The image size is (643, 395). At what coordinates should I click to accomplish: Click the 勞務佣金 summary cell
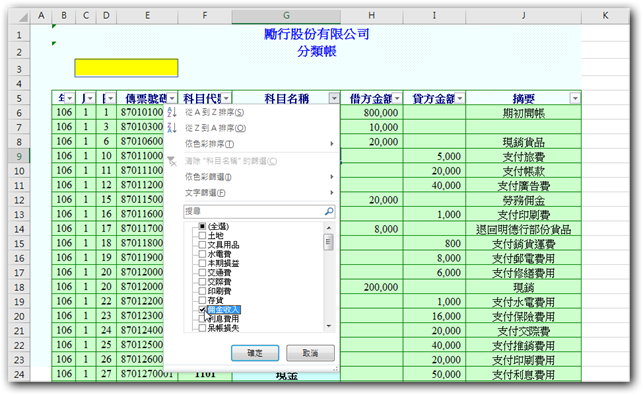click(524, 200)
